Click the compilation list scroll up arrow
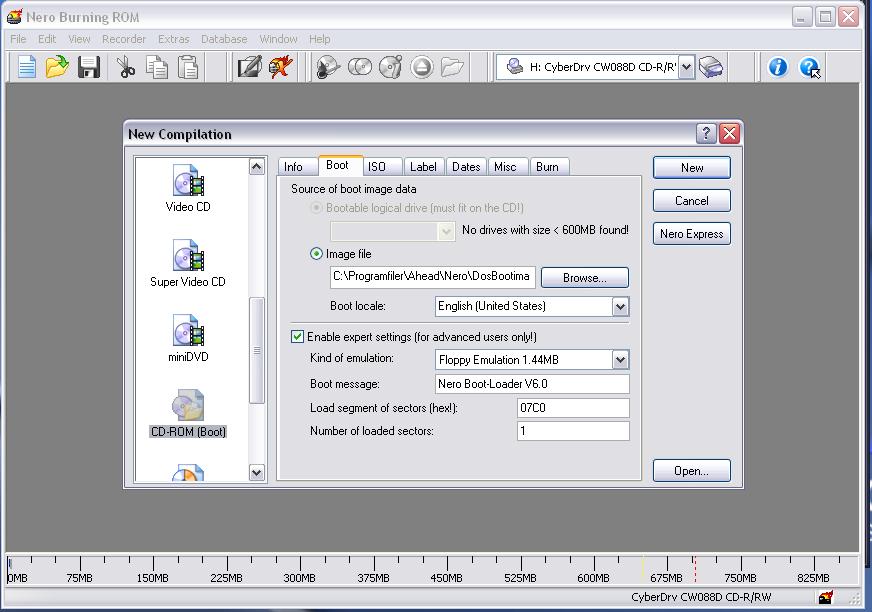Screen dimensions: 872x612 tap(256, 166)
